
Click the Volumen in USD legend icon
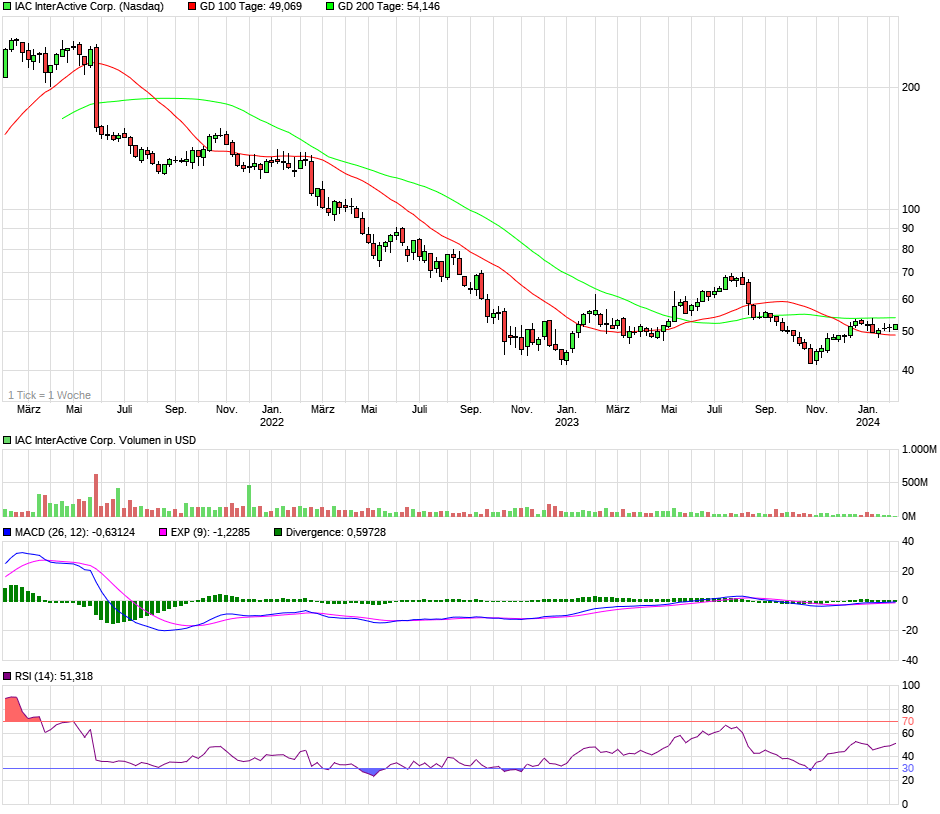pos(8,440)
